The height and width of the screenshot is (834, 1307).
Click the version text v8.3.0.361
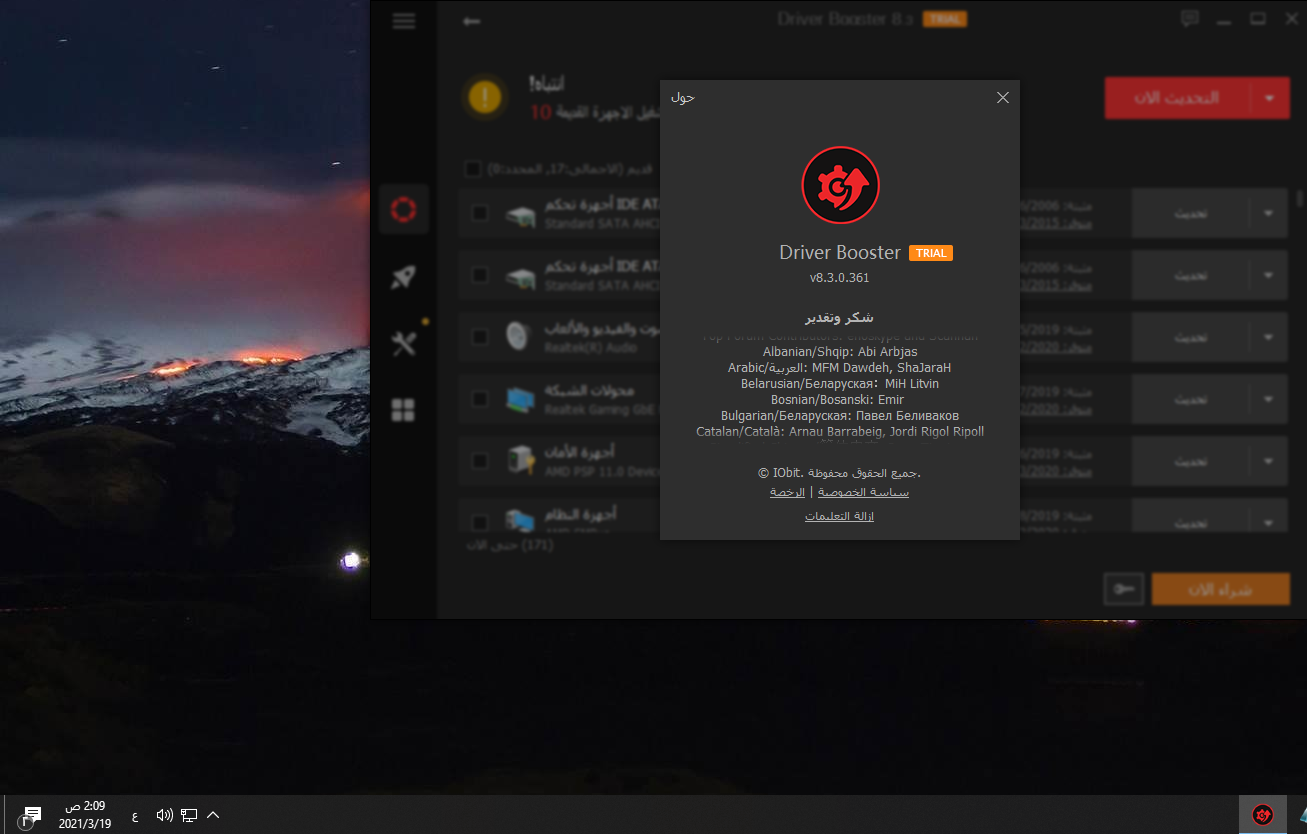pos(839,278)
